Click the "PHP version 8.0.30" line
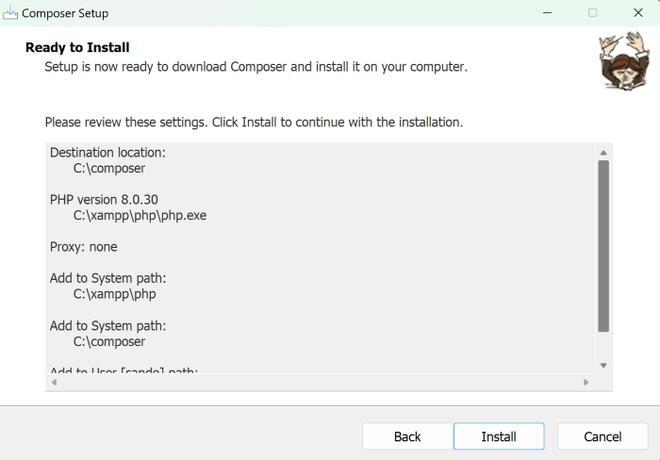 [x=103, y=199]
